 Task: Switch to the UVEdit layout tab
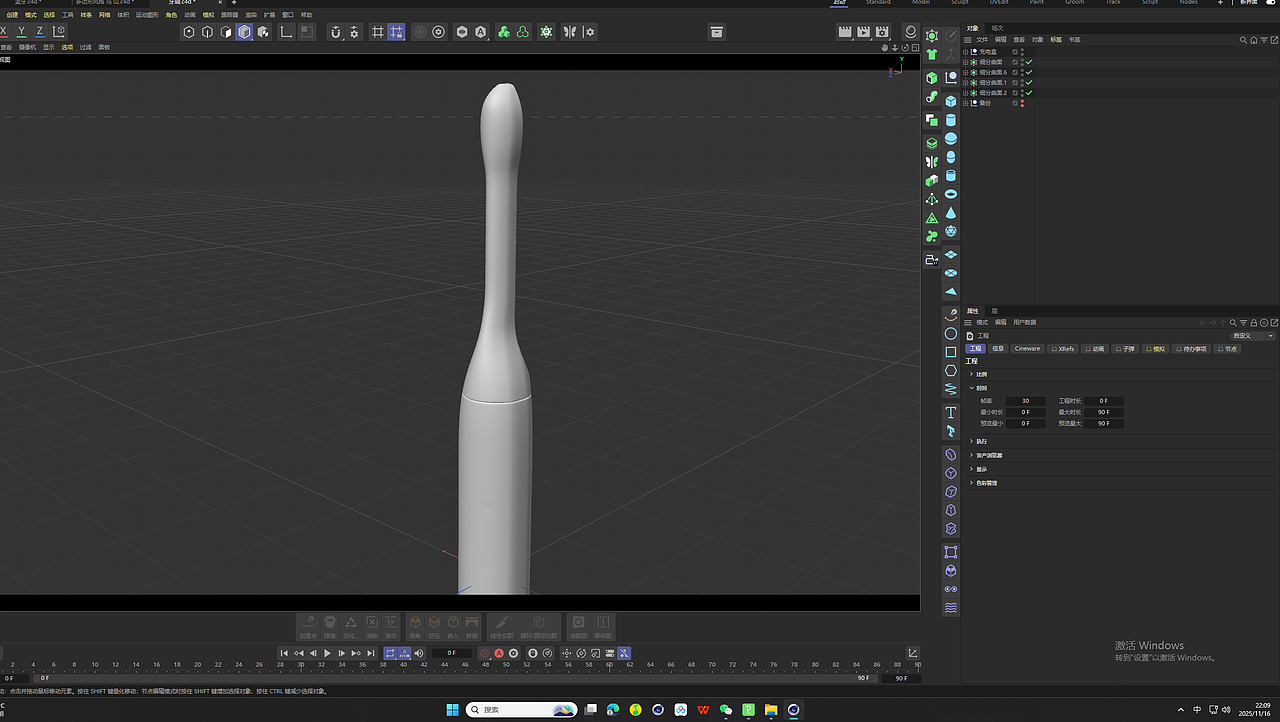[998, 3]
